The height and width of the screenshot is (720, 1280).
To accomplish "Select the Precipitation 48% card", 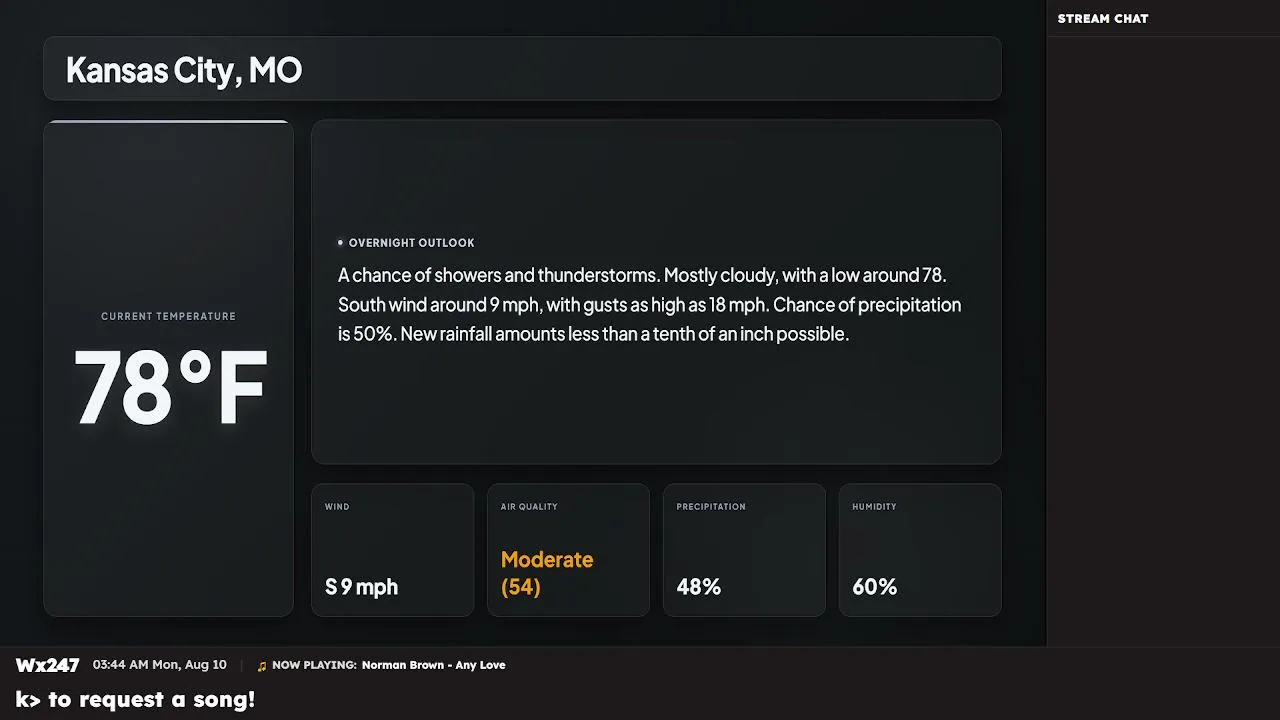I will [x=744, y=550].
